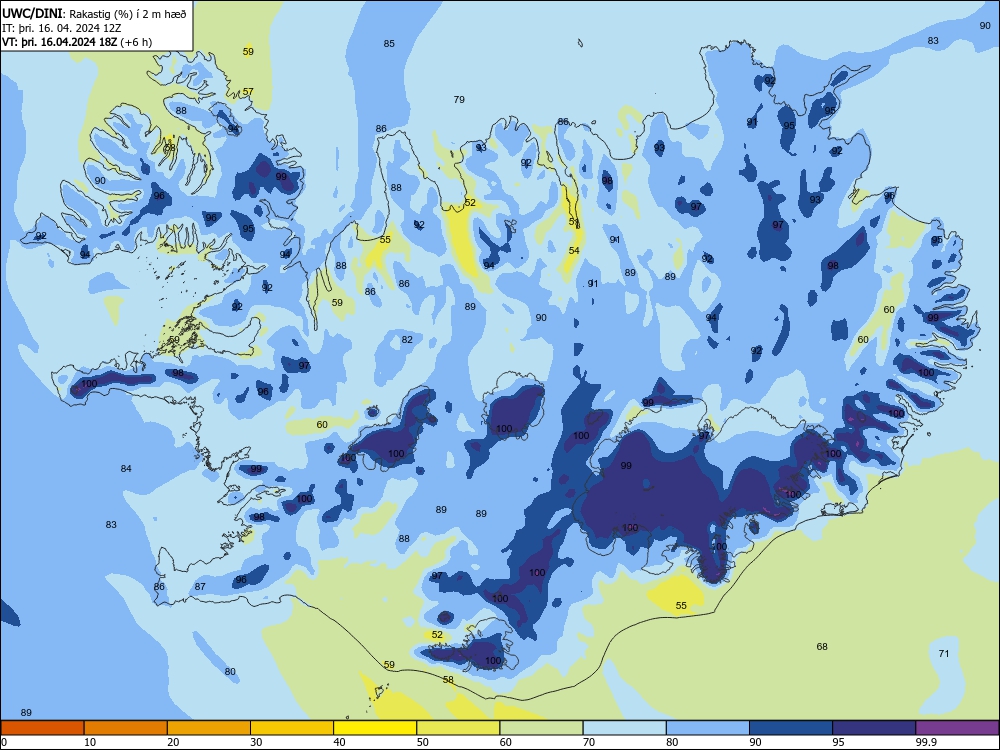Click the purple above-99.9 legend swatch
Screen dimensions: 1000x750
point(957,728)
